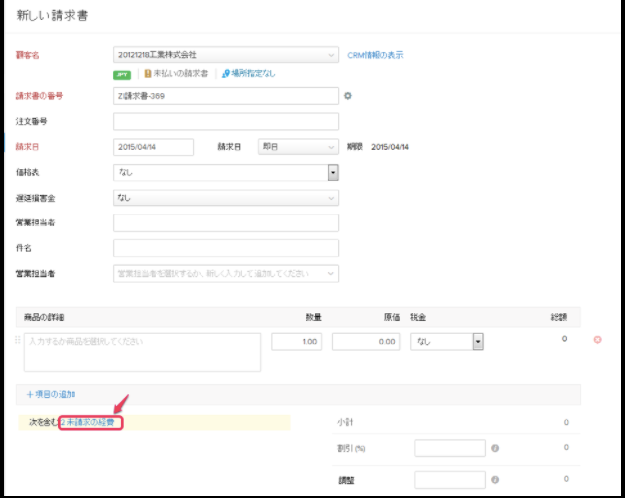Expand the 顧客名 customer dropdown
Viewport: 625px width, 498px height.
pos(226,55)
